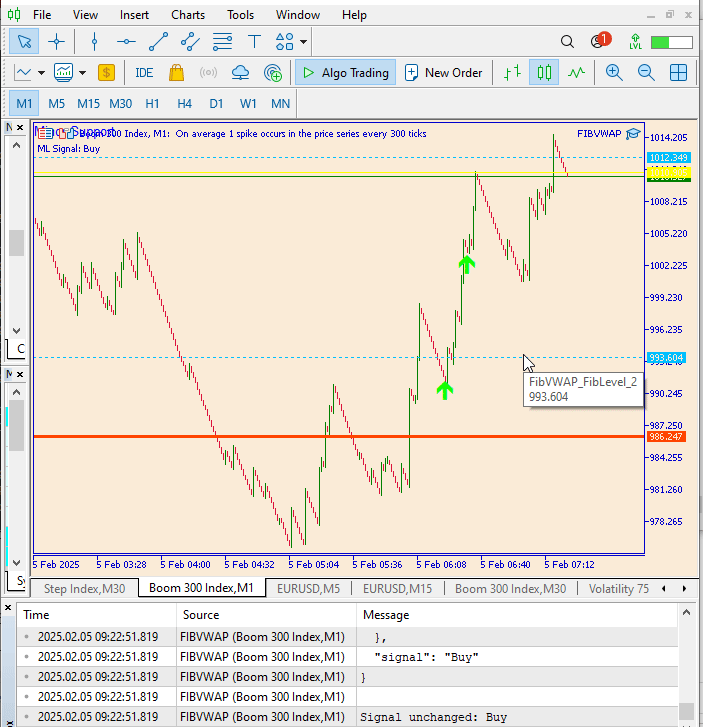Image resolution: width=703 pixels, height=727 pixels.
Task: Switch to EURUSD,M5 chart tab
Action: click(308, 589)
